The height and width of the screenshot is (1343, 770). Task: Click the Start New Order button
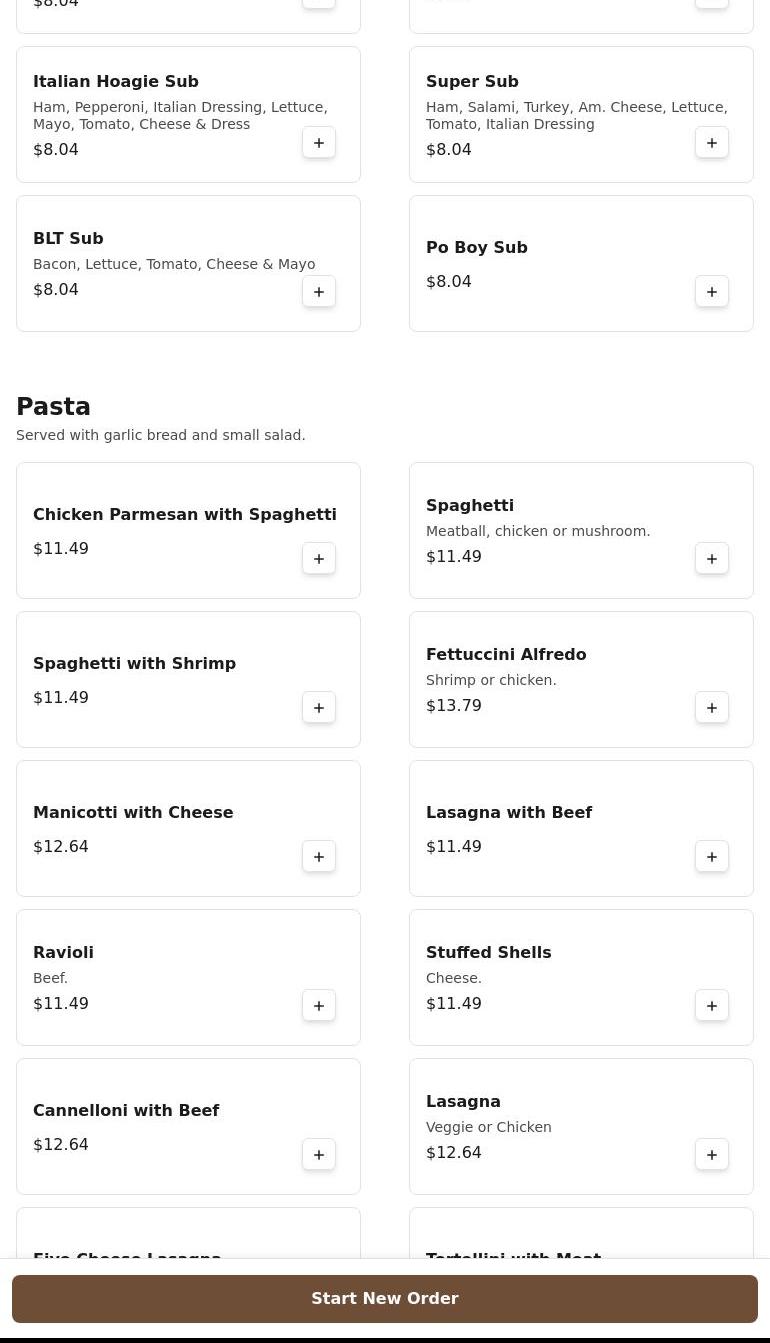click(x=385, y=1299)
